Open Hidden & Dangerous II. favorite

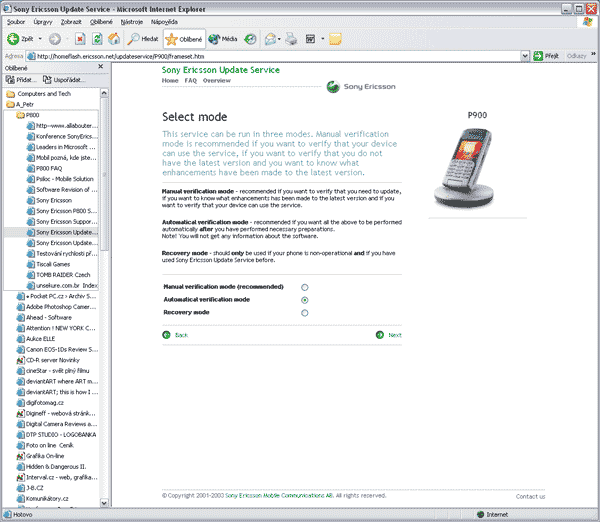(x=52, y=467)
